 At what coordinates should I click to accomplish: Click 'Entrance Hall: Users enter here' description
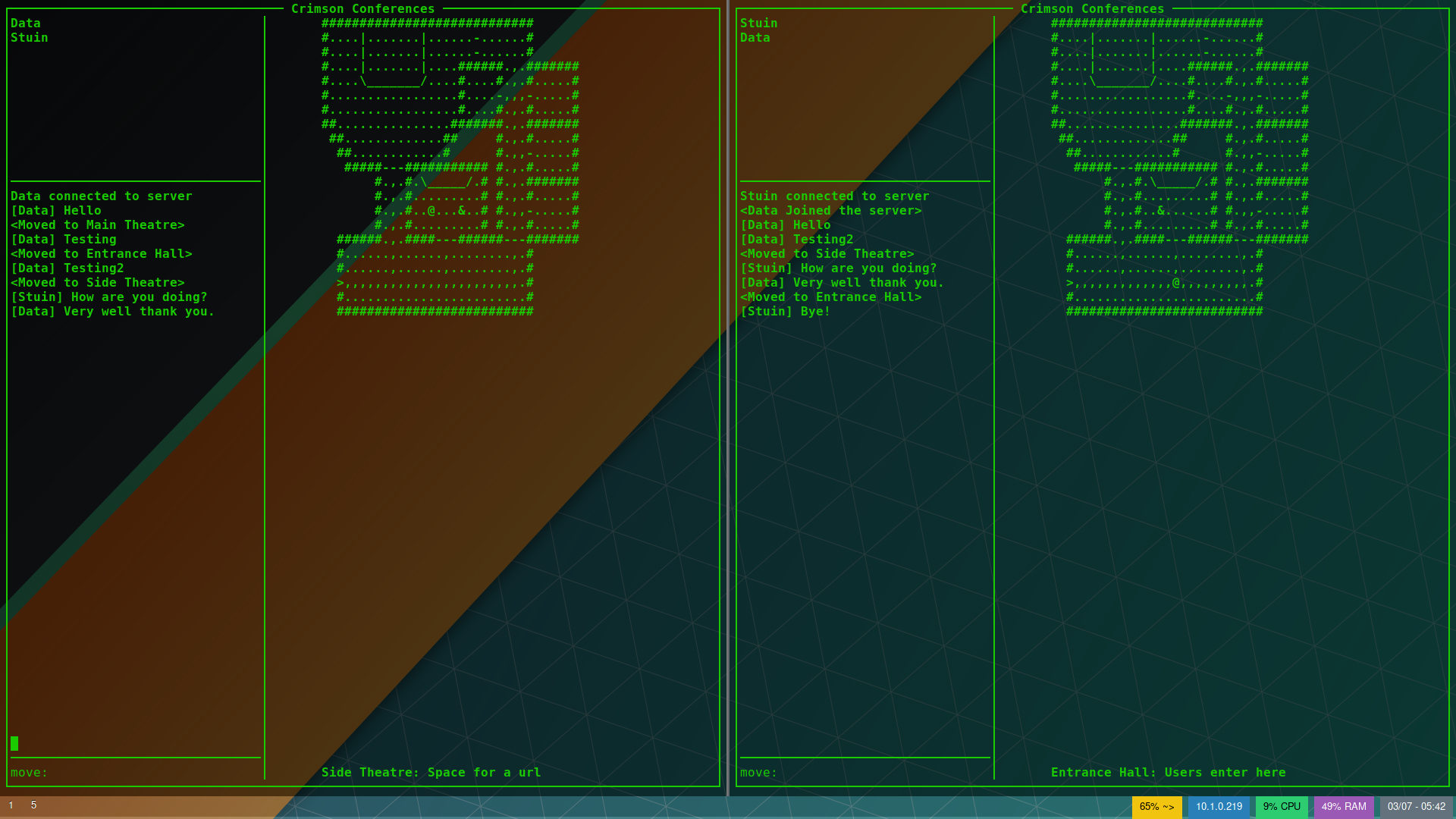[1168, 773]
